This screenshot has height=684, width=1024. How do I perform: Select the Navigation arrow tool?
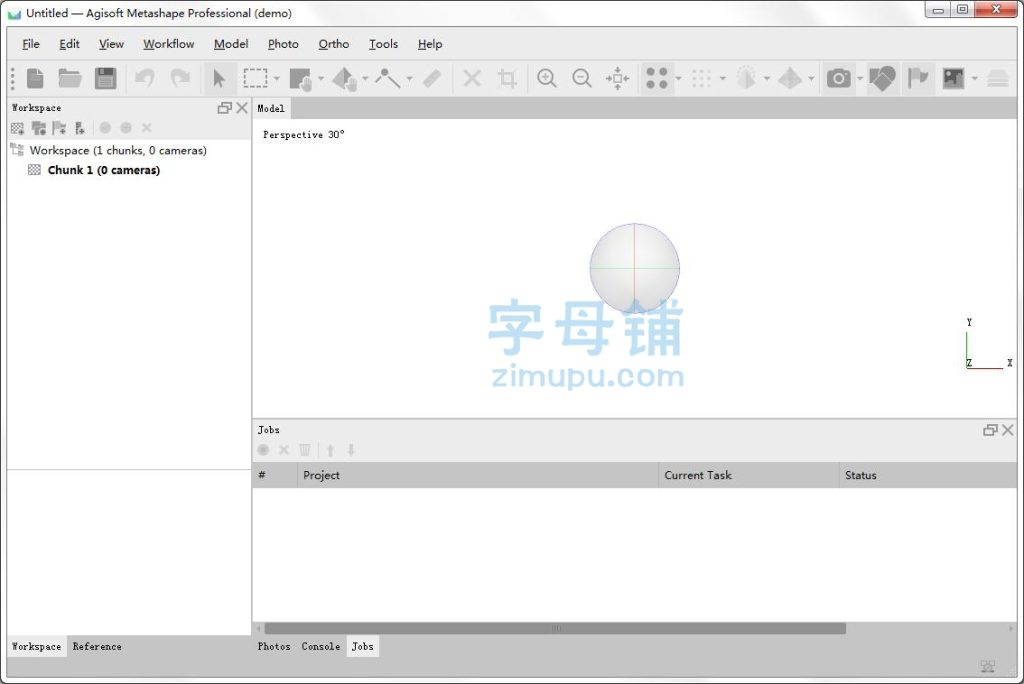click(x=219, y=78)
